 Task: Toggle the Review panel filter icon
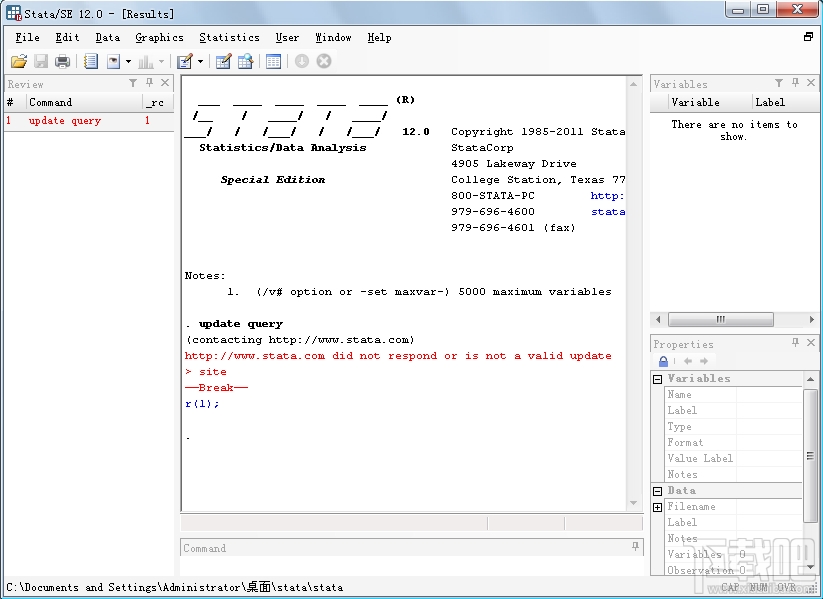click(x=133, y=84)
